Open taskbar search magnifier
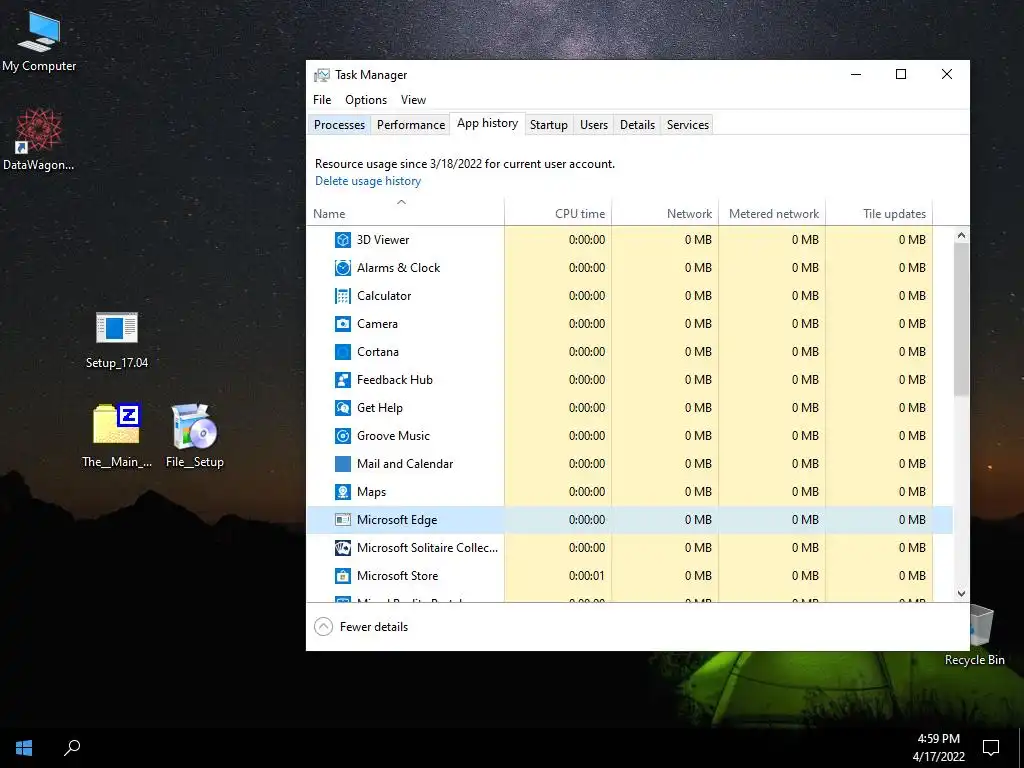This screenshot has width=1024, height=768. point(72,748)
